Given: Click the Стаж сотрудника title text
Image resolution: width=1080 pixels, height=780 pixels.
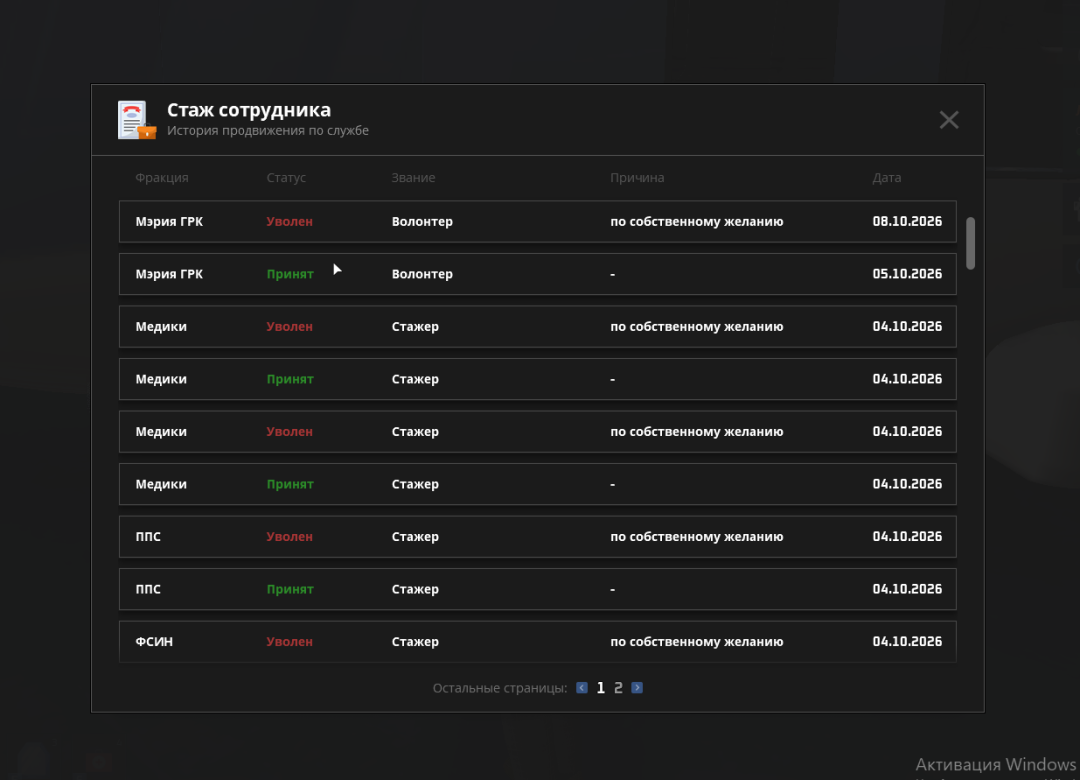Looking at the screenshot, I should click(249, 110).
